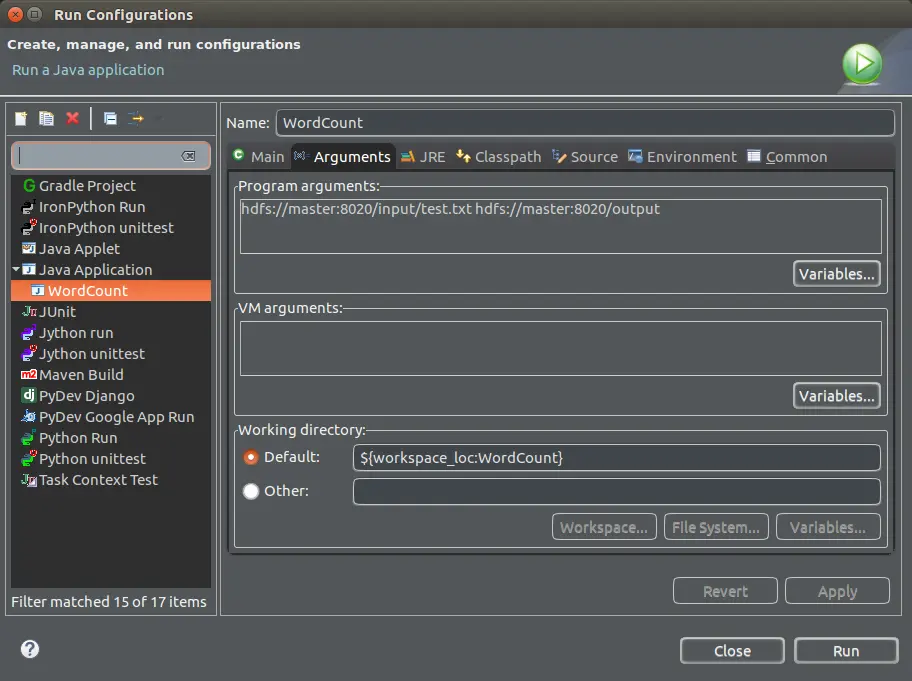Click Variables... under working directory
This screenshot has height=681, width=912.
point(828,527)
